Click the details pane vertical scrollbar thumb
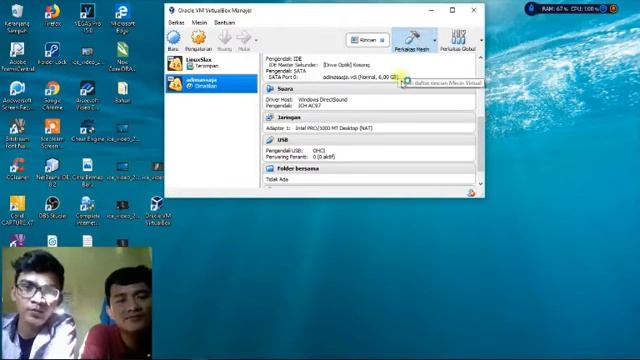 click(x=481, y=144)
